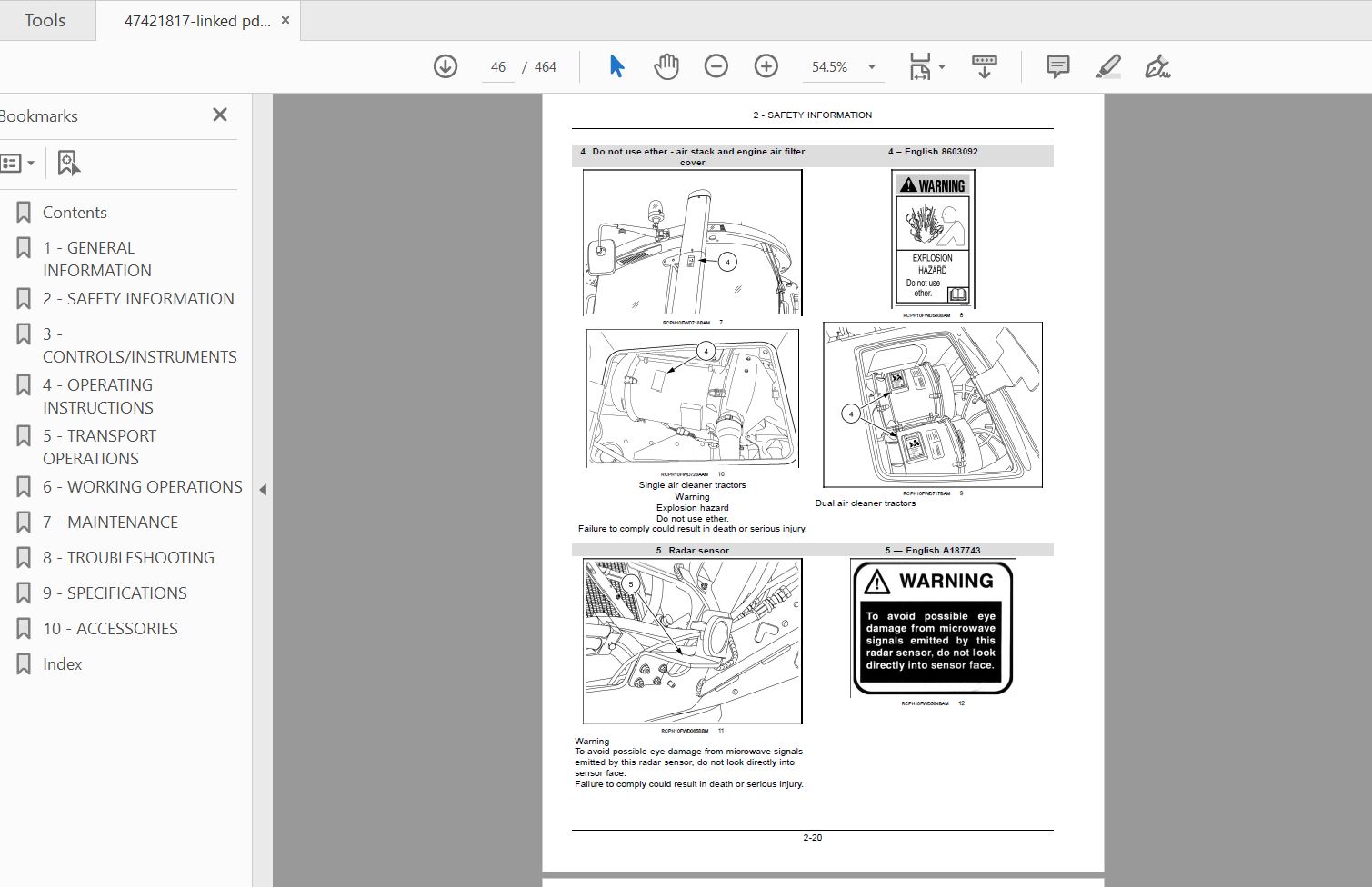Click the zoom percentage field 54.5%
This screenshot has height=887, width=1372.
coord(829,67)
